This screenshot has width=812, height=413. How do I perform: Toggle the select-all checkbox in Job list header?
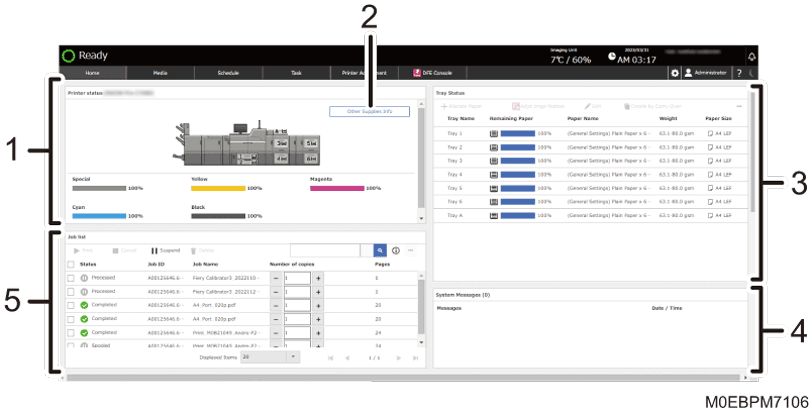(x=70, y=264)
